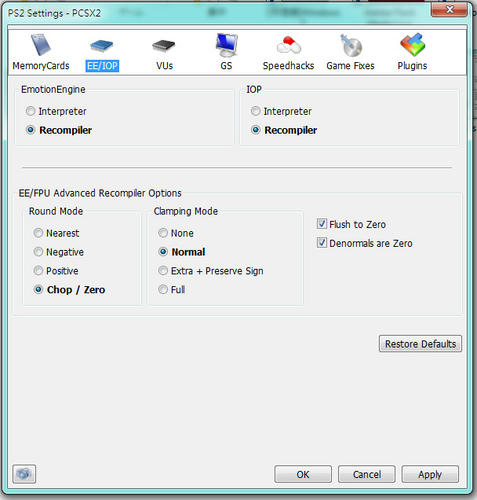Set Clamping Mode to Normal

coord(182,252)
